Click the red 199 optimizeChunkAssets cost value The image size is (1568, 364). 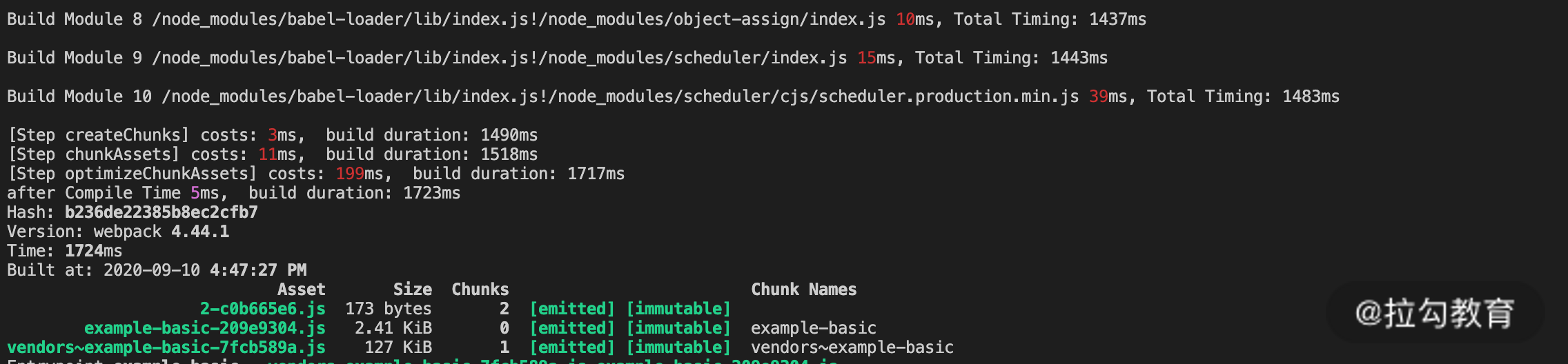pyautogui.click(x=349, y=174)
